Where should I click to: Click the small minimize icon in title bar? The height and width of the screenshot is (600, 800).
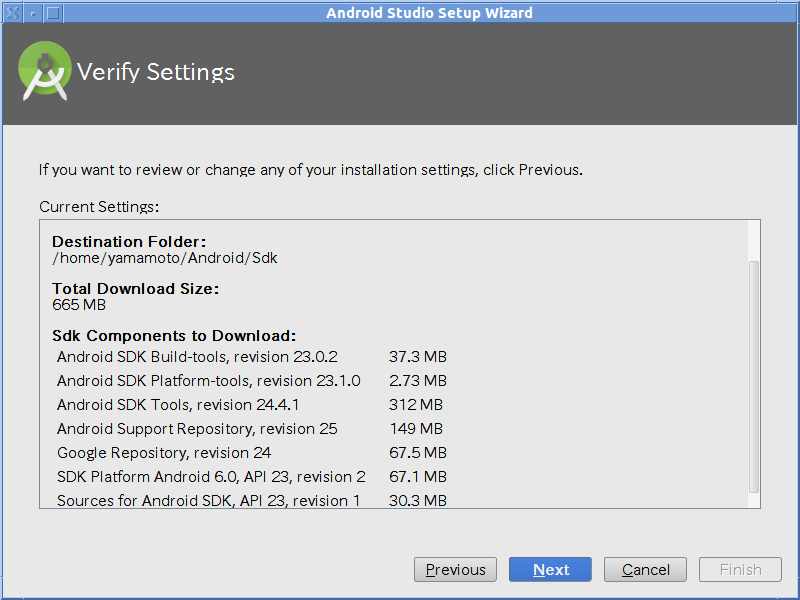[x=33, y=13]
